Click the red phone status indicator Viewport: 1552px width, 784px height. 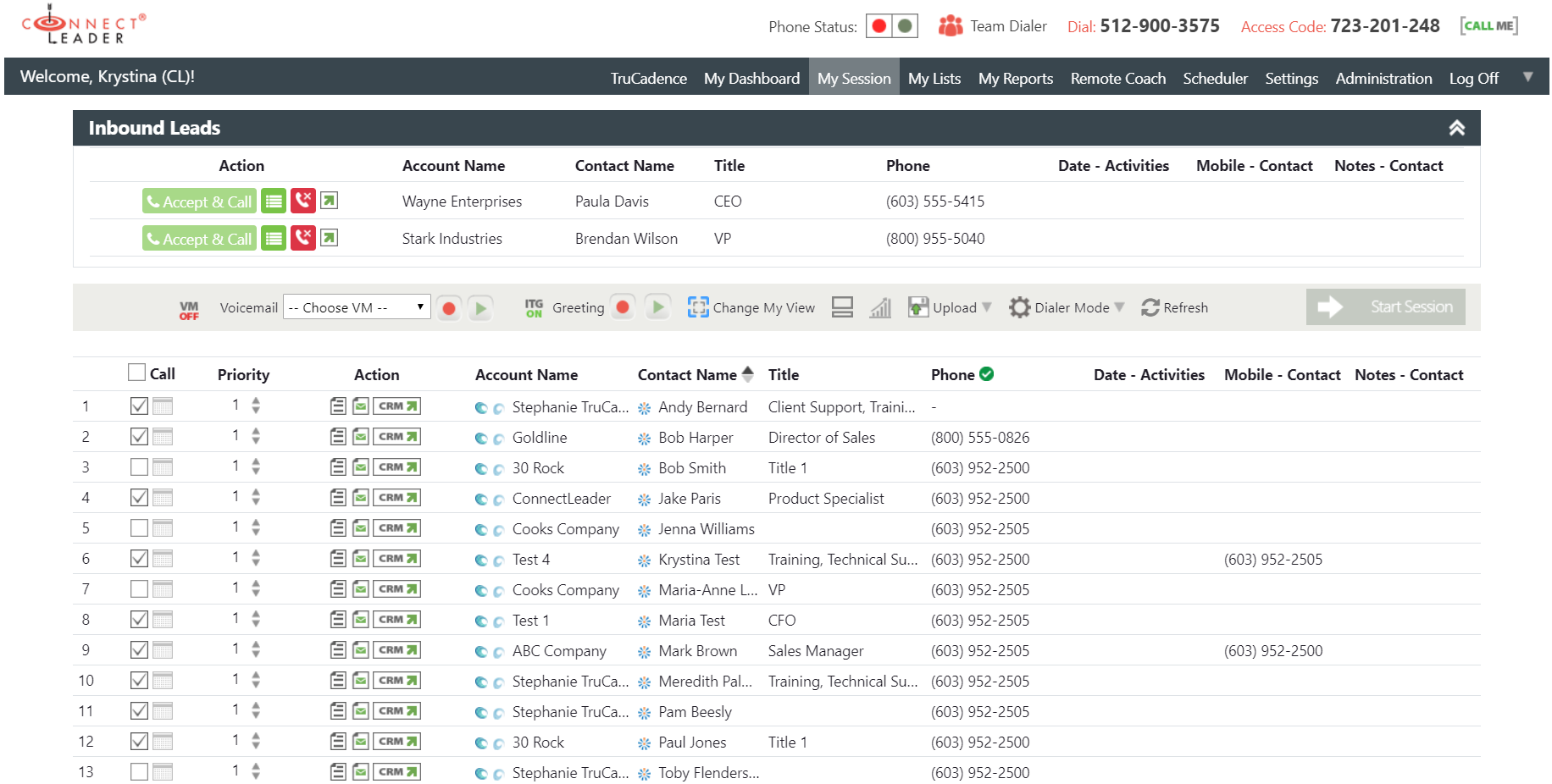(879, 26)
